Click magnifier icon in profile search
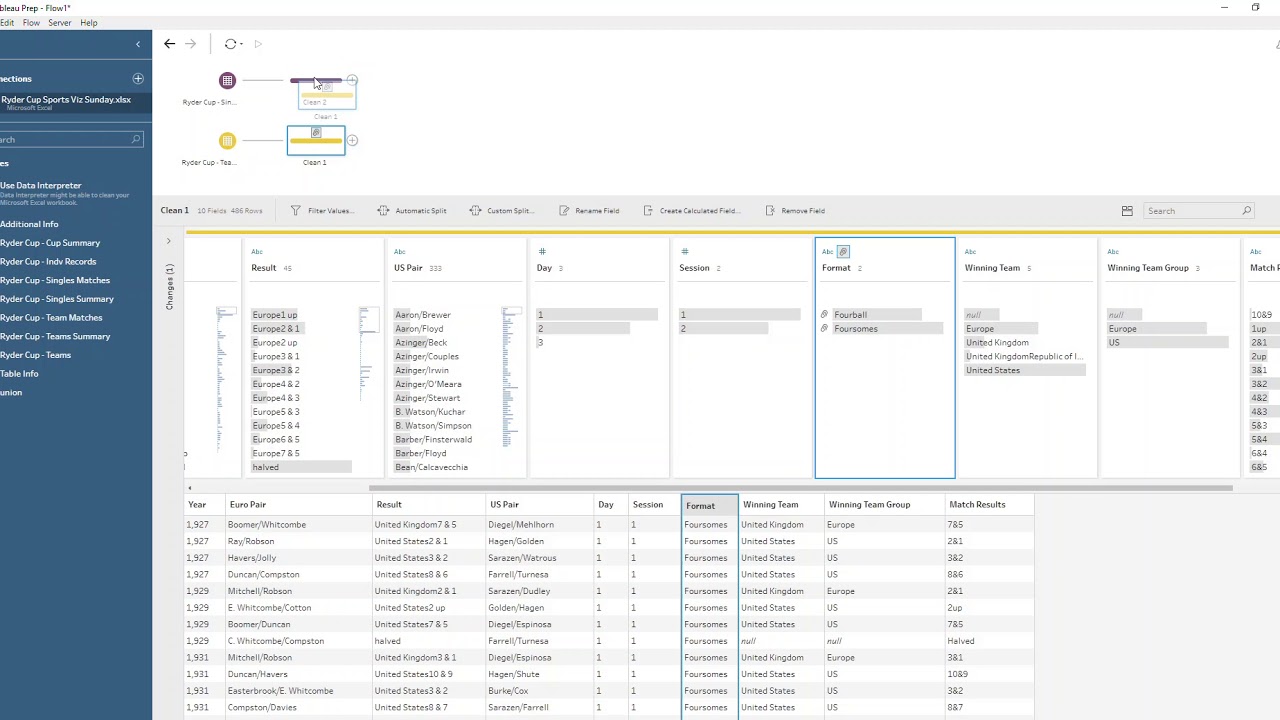1280x720 pixels. point(1246,211)
